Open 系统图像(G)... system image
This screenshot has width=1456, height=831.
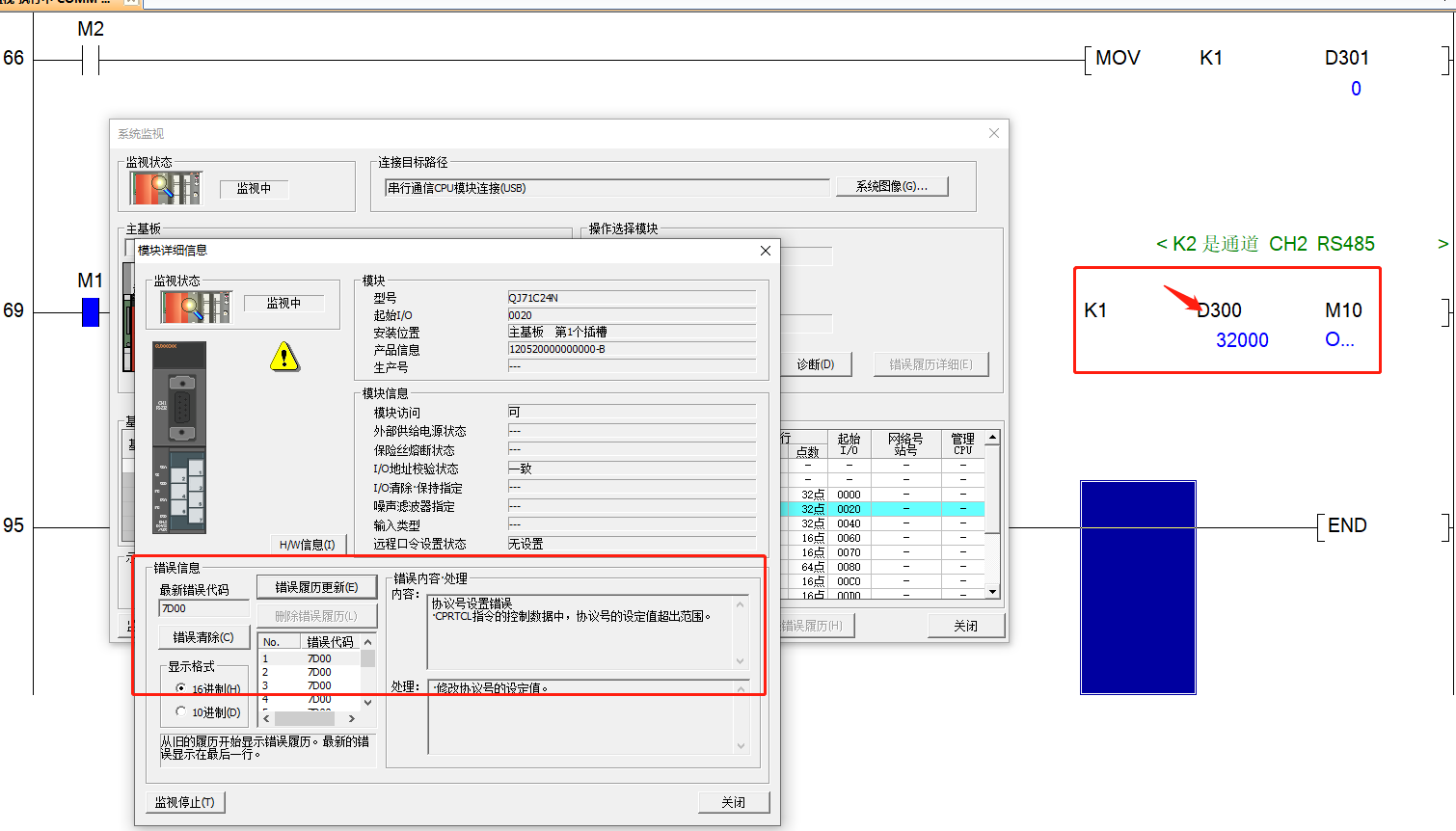click(891, 187)
